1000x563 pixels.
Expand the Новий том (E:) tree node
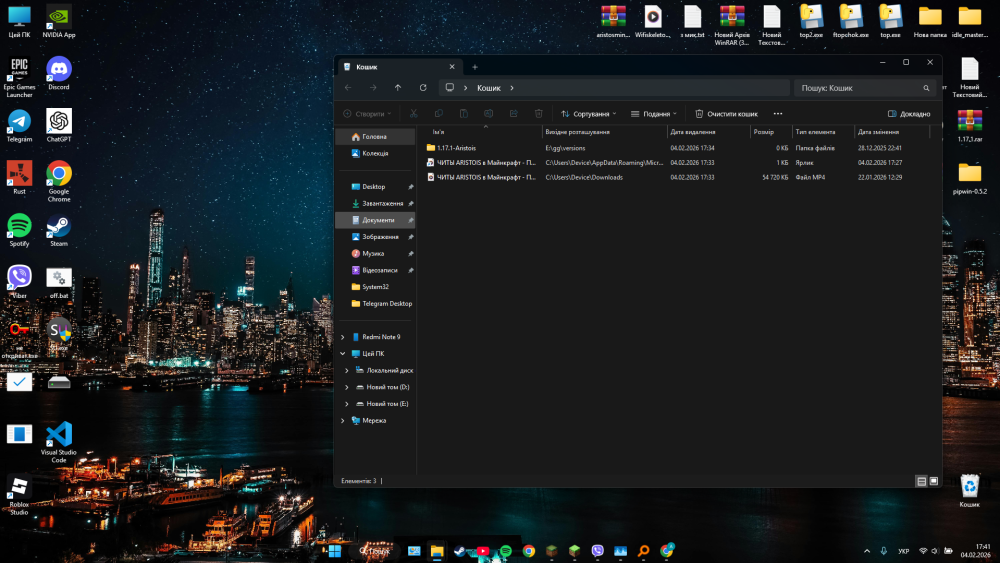[347, 404]
